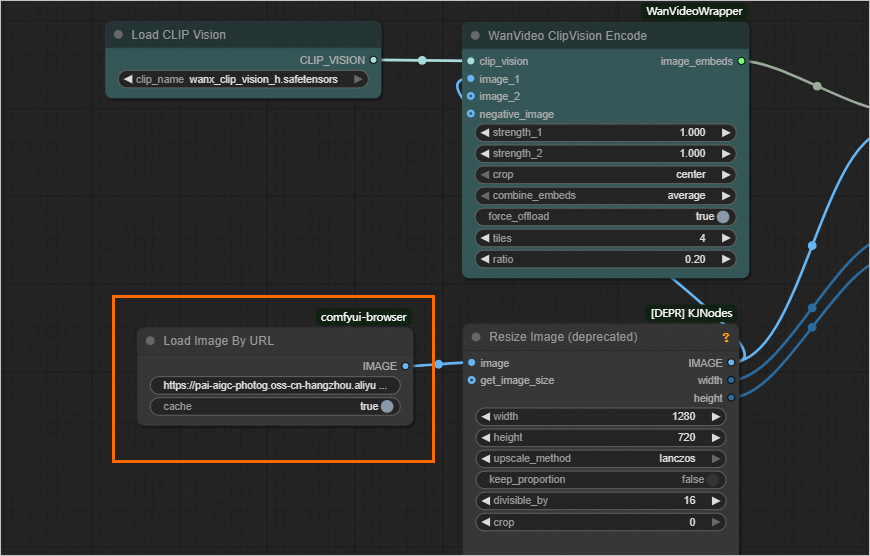Click the comfyui-browser badge label
The width and height of the screenshot is (870, 556).
(363, 317)
